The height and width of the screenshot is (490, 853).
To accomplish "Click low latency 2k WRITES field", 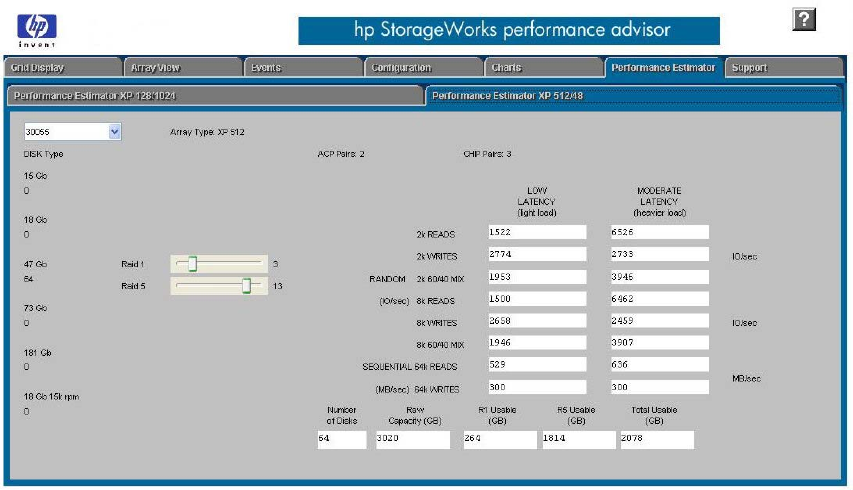I will click(537, 255).
